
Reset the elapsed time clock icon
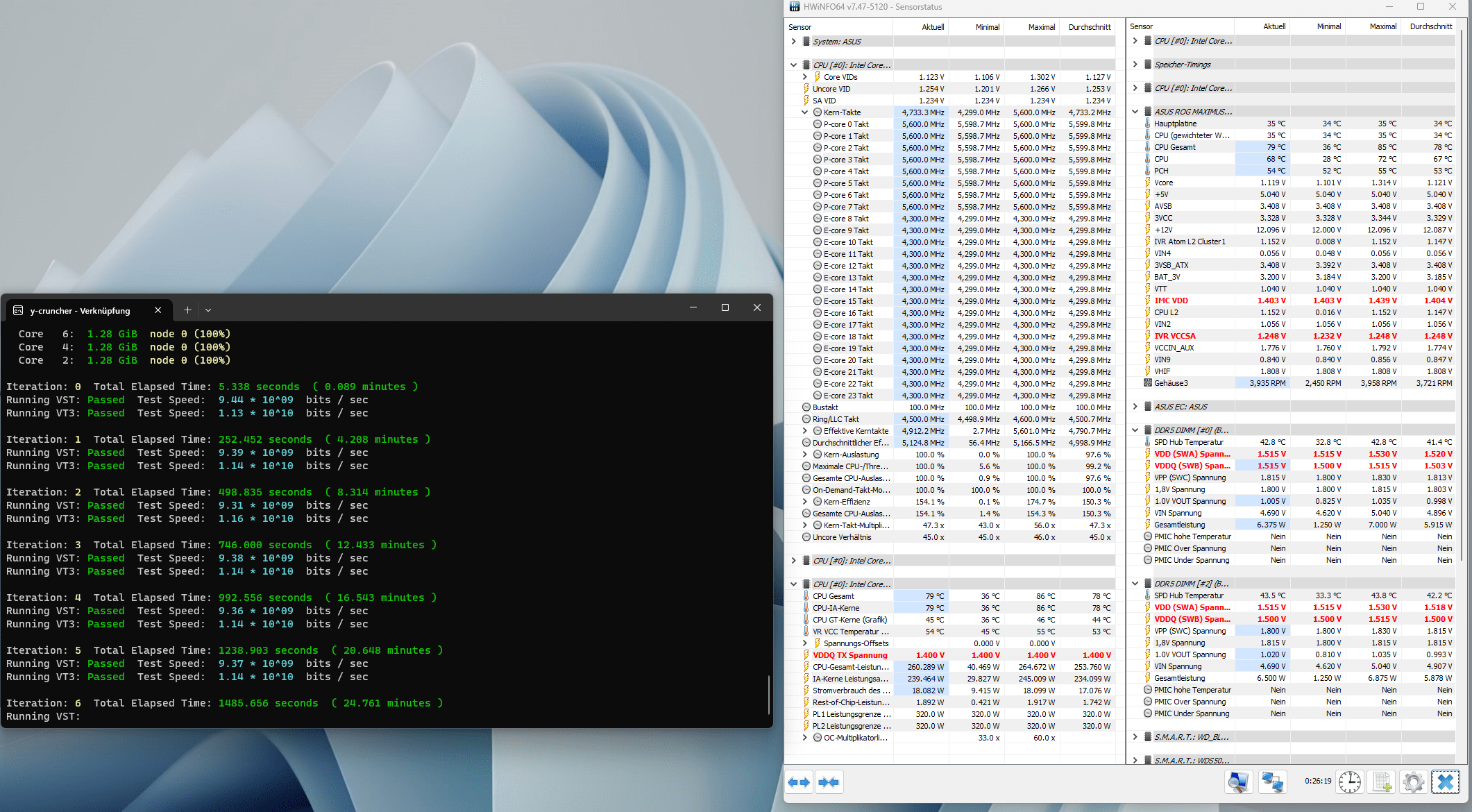click(x=1349, y=782)
